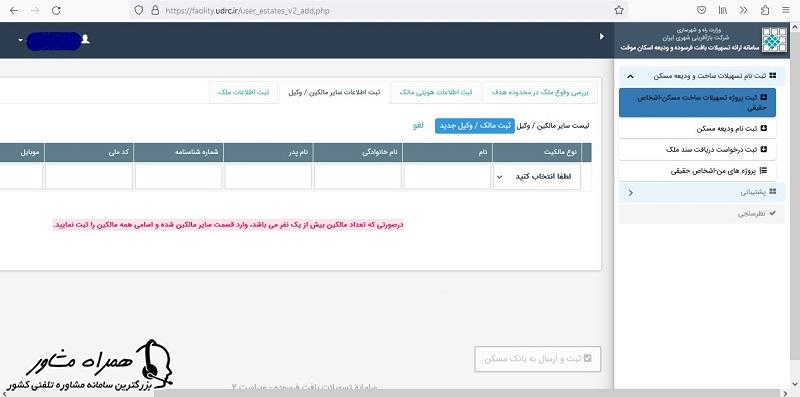Open نوع مالکیت لطفا انتخاب کنید dropdown
The width and height of the screenshot is (800, 397).
537,177
